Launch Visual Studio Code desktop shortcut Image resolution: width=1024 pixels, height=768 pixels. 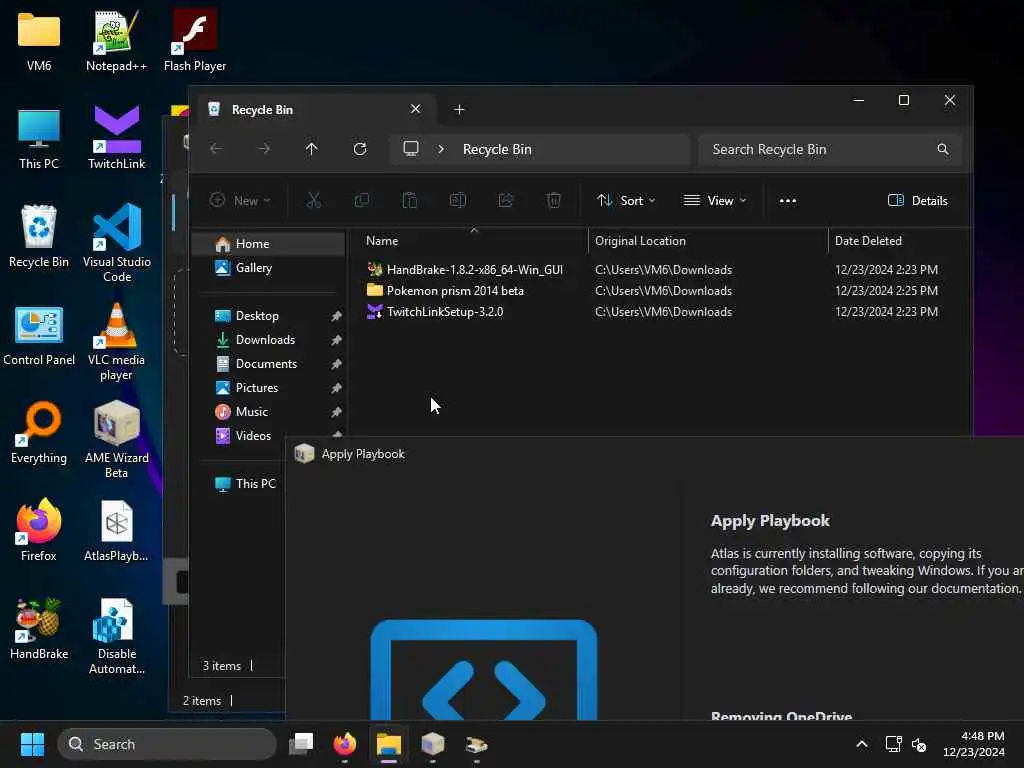click(x=116, y=244)
